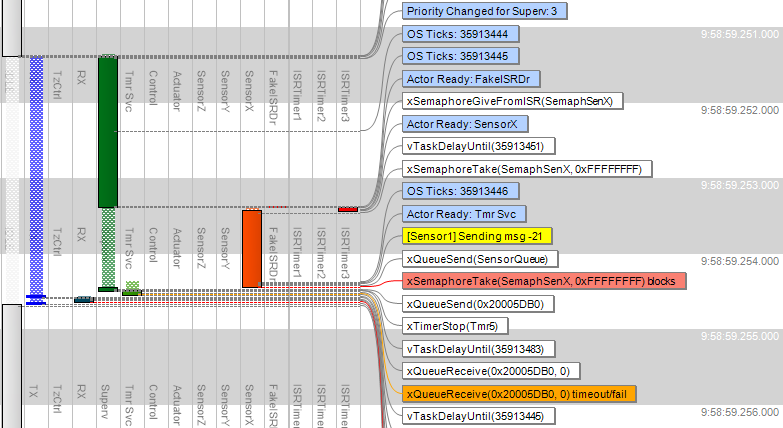
Task: Select the tall dark green Superv execution block
Action: tap(108, 130)
